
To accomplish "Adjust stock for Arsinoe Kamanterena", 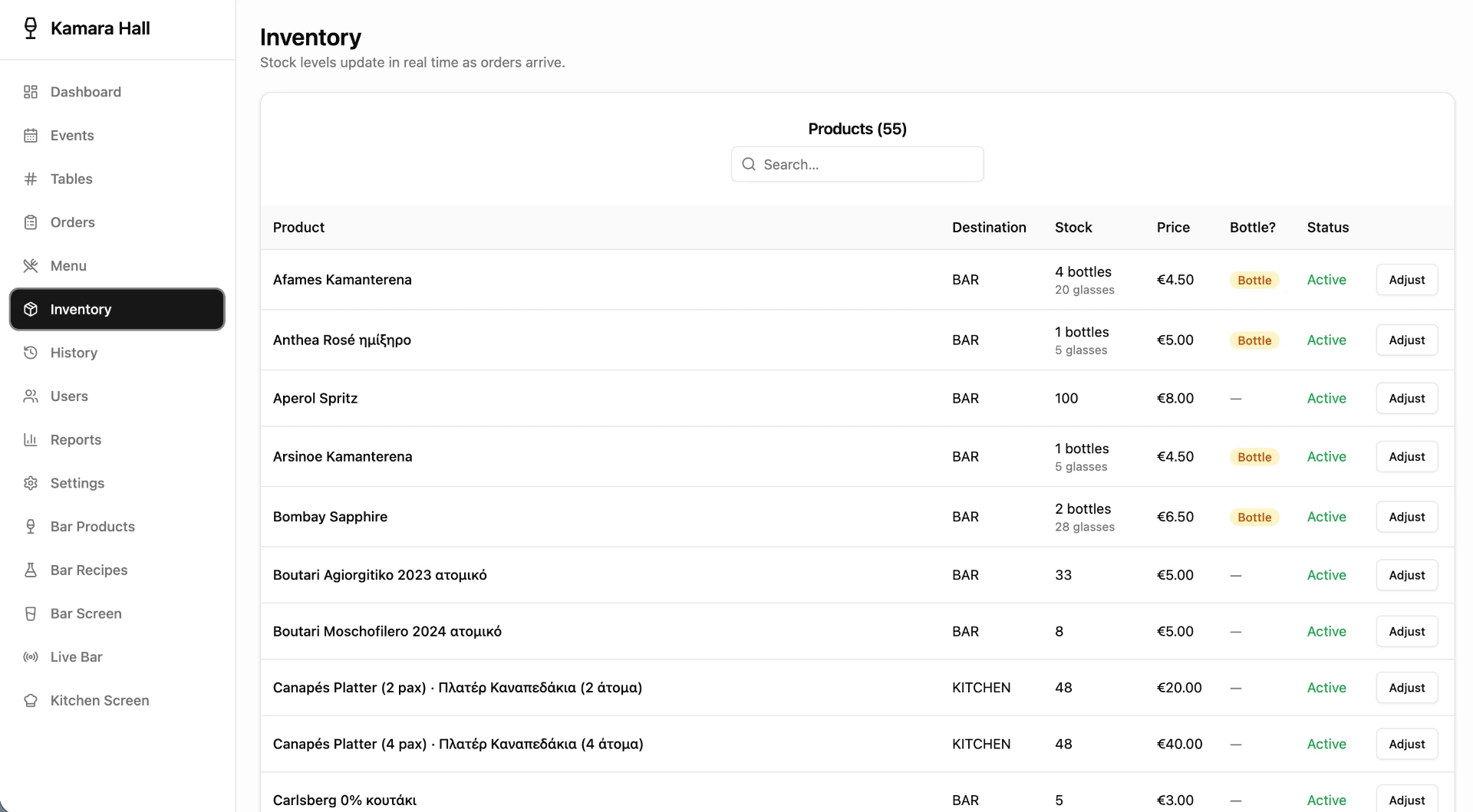I will point(1406,456).
